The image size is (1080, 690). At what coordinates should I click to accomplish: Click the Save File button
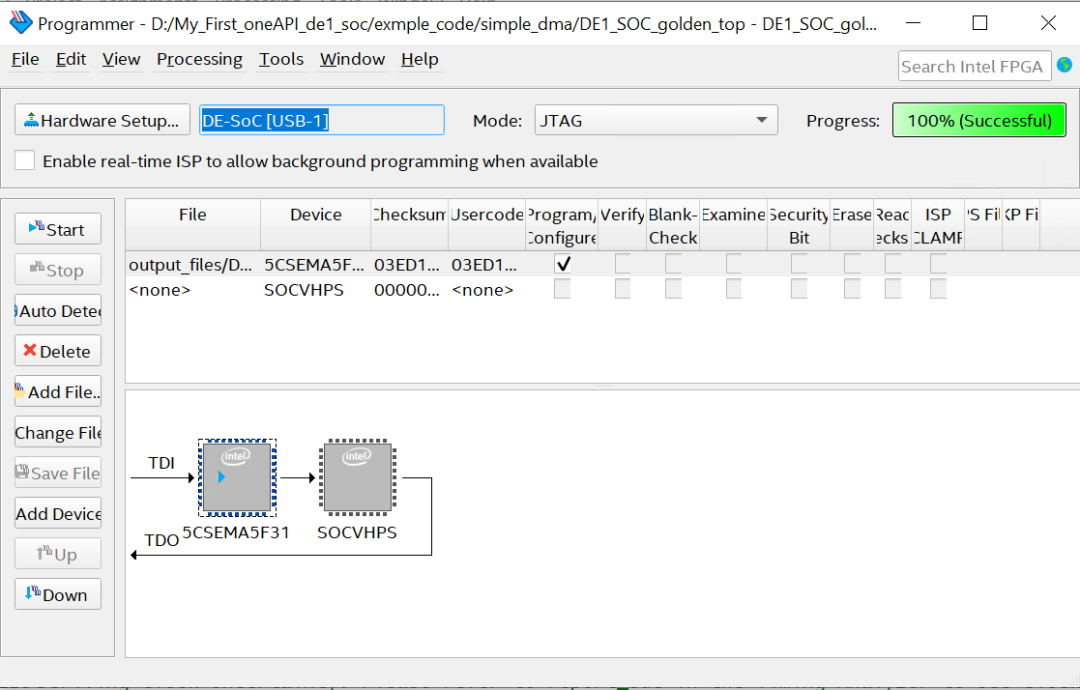pyautogui.click(x=58, y=473)
